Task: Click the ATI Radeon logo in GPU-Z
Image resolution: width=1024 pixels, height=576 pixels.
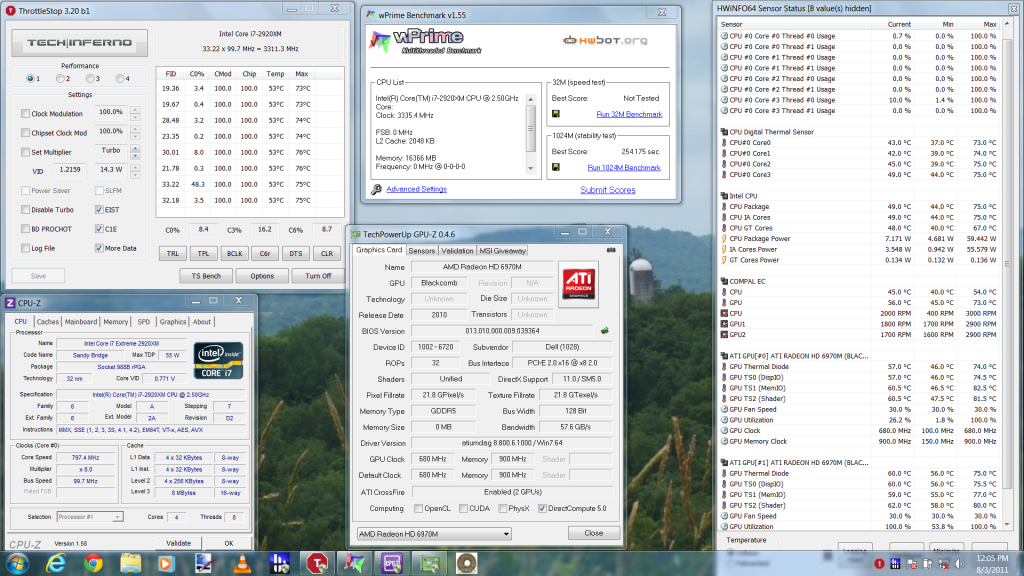Action: pyautogui.click(x=579, y=284)
